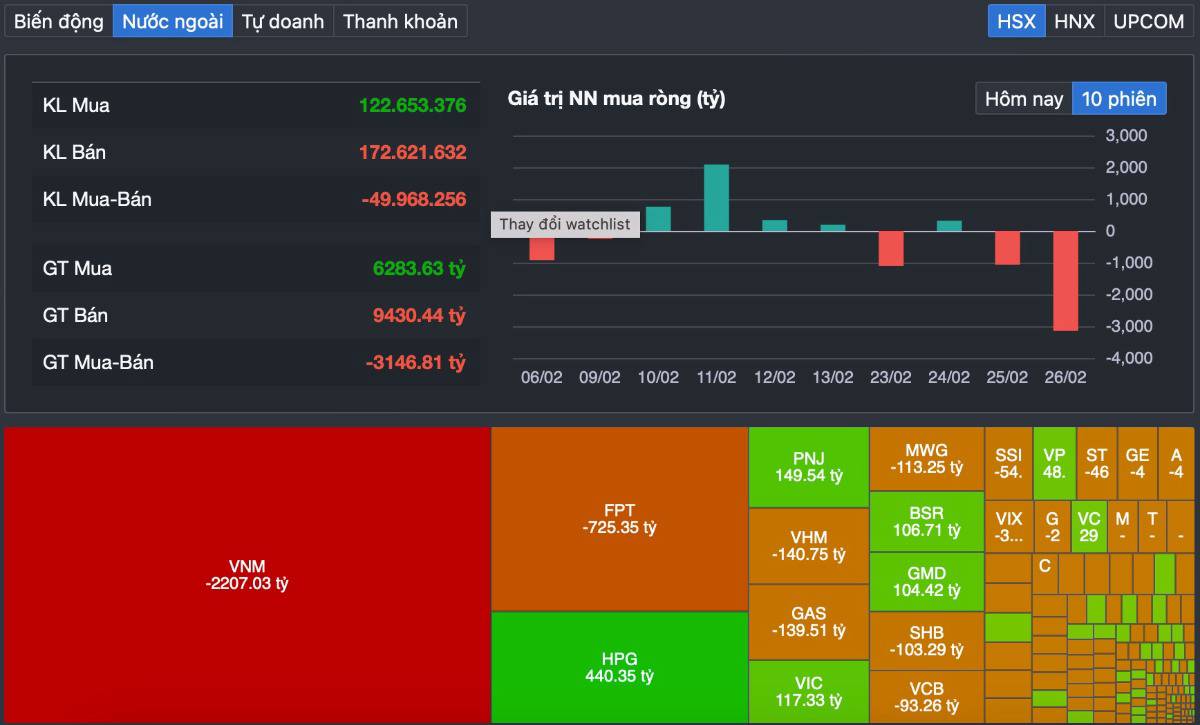Click the KL Mua-Bán value -49.968.256
The width and height of the screenshot is (1200, 725).
click(x=413, y=199)
